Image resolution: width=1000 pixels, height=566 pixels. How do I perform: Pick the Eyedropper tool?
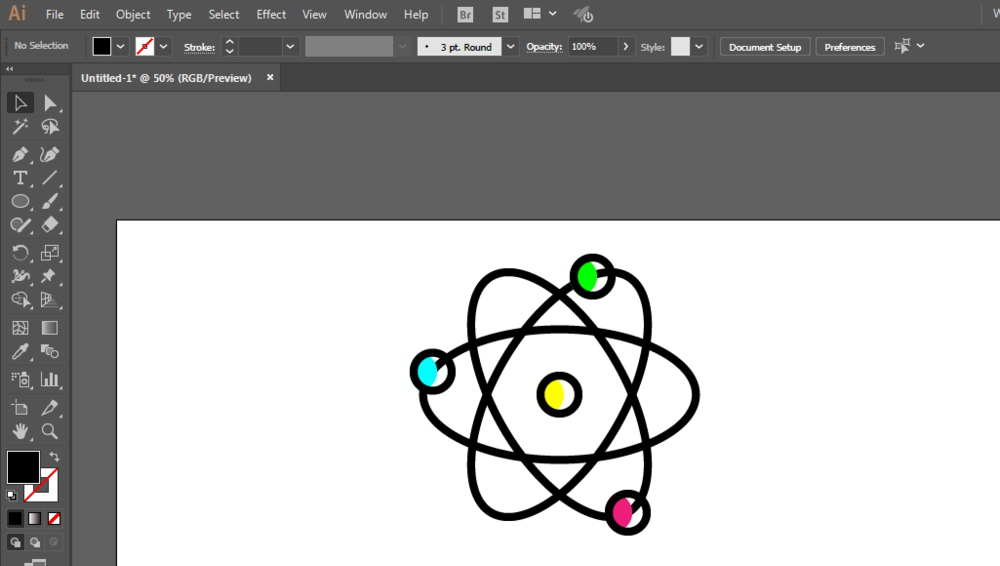[x=20, y=352]
